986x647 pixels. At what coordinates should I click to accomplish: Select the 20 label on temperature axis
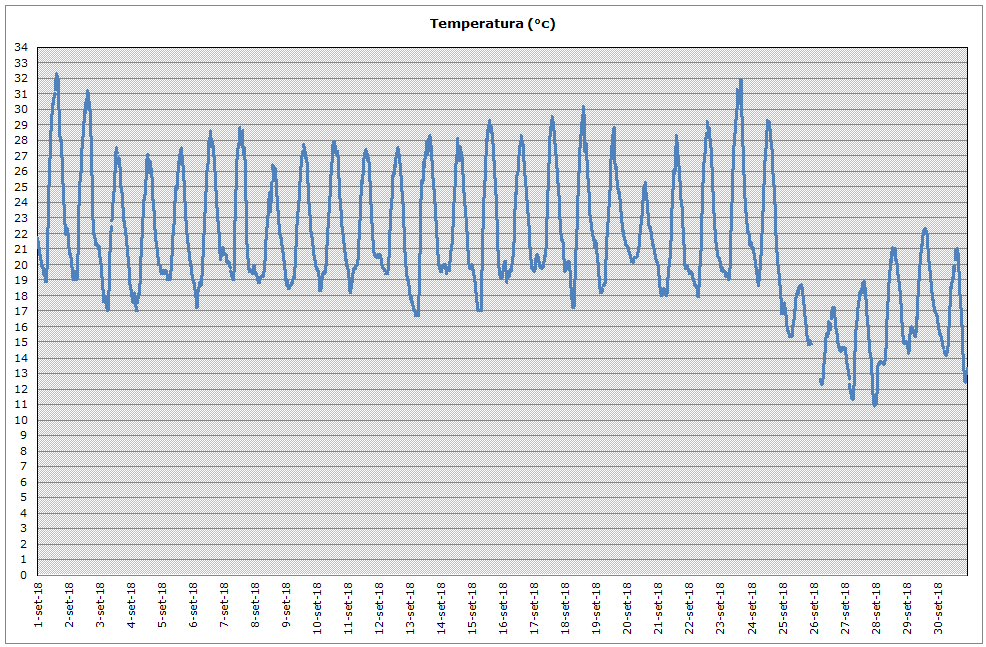click(x=21, y=265)
